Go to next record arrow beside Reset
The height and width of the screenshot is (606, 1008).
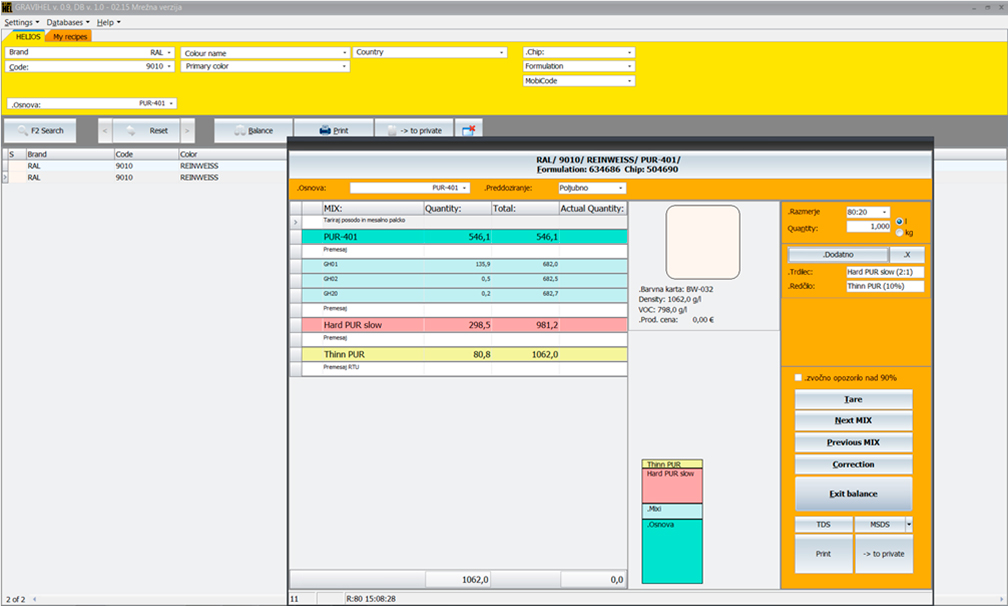tap(187, 130)
